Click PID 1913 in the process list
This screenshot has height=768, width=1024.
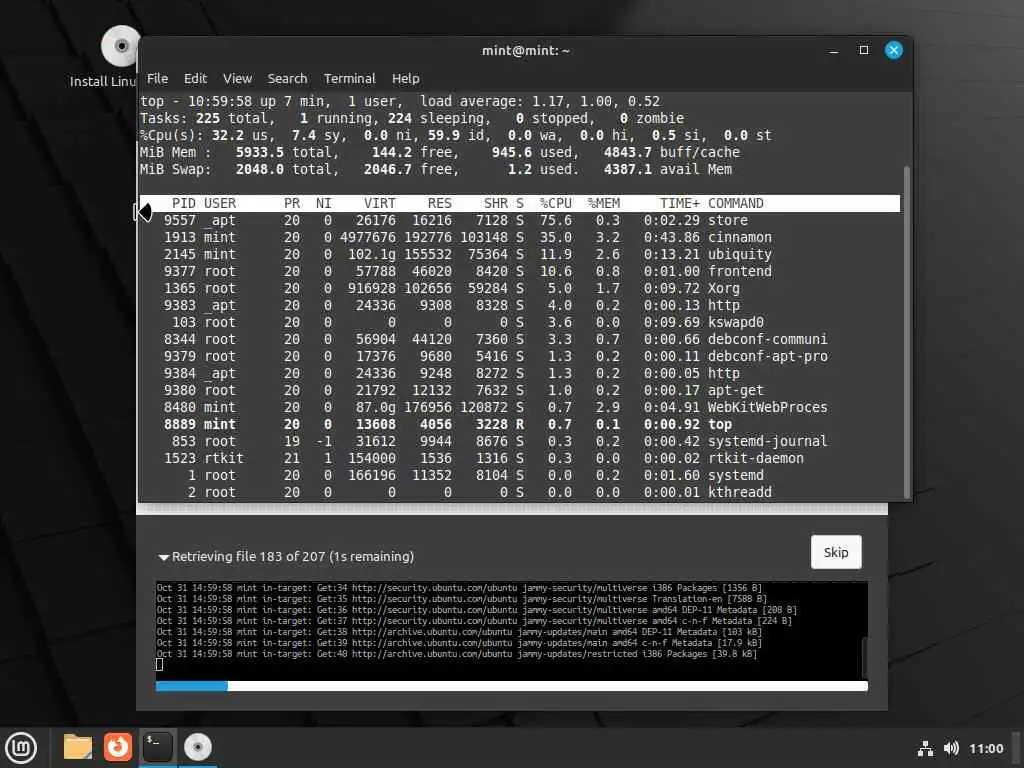click(x=180, y=237)
